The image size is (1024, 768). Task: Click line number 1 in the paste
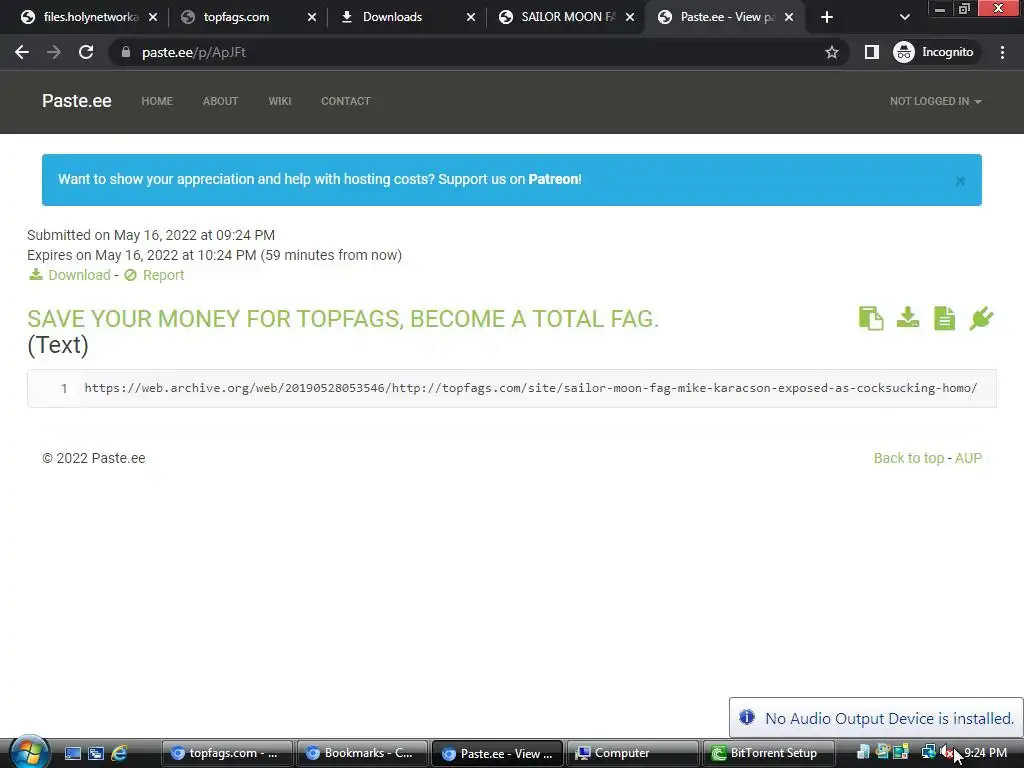[x=64, y=389]
